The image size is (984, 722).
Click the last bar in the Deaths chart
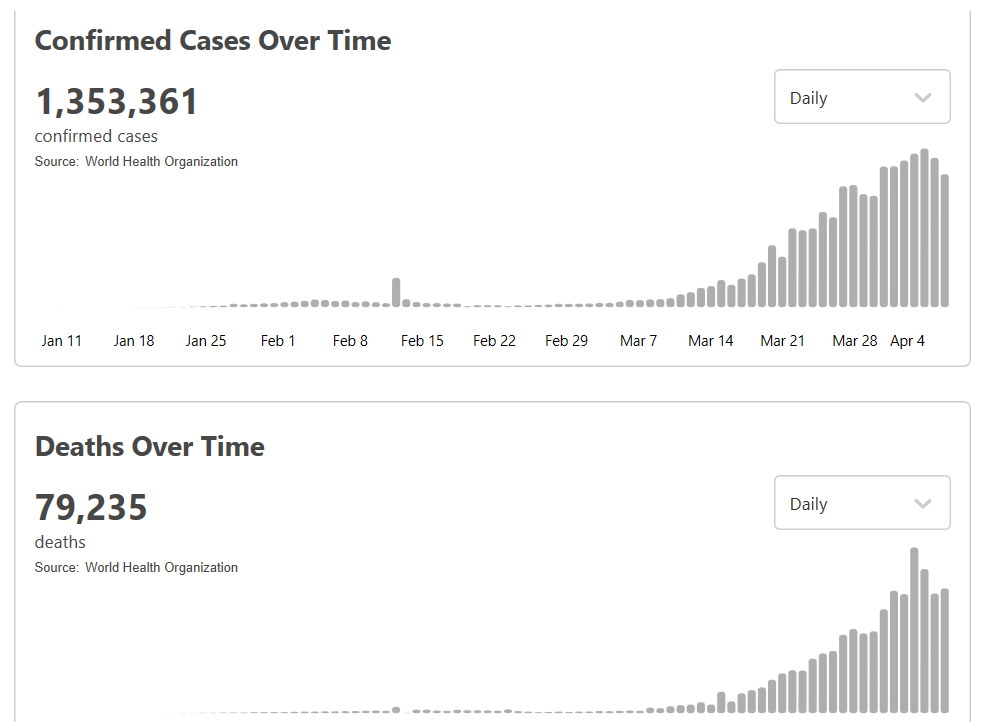pyautogui.click(x=945, y=650)
